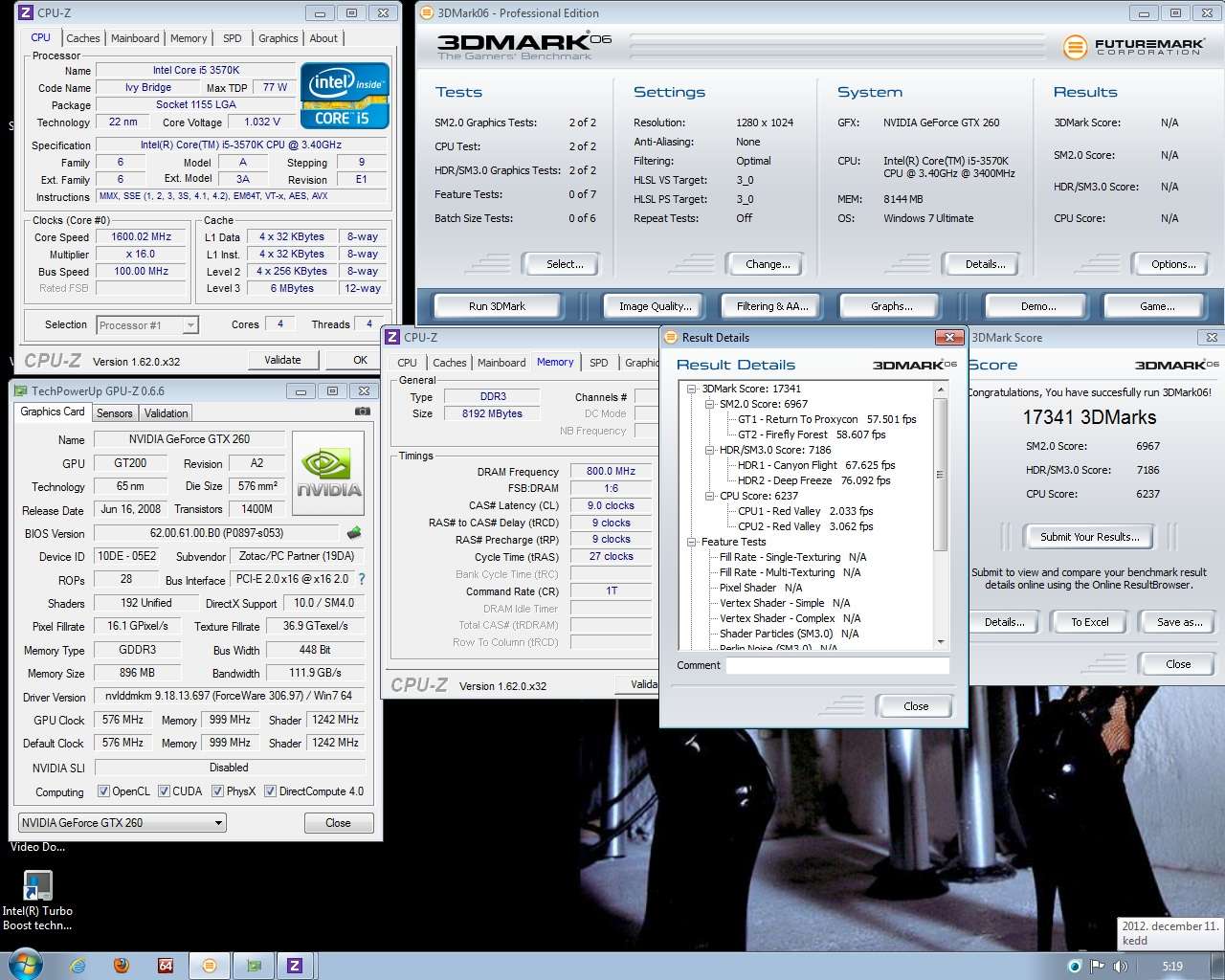The height and width of the screenshot is (980, 1225).
Task: Click the Validate button in CPU-Z
Action: pyautogui.click(x=282, y=360)
